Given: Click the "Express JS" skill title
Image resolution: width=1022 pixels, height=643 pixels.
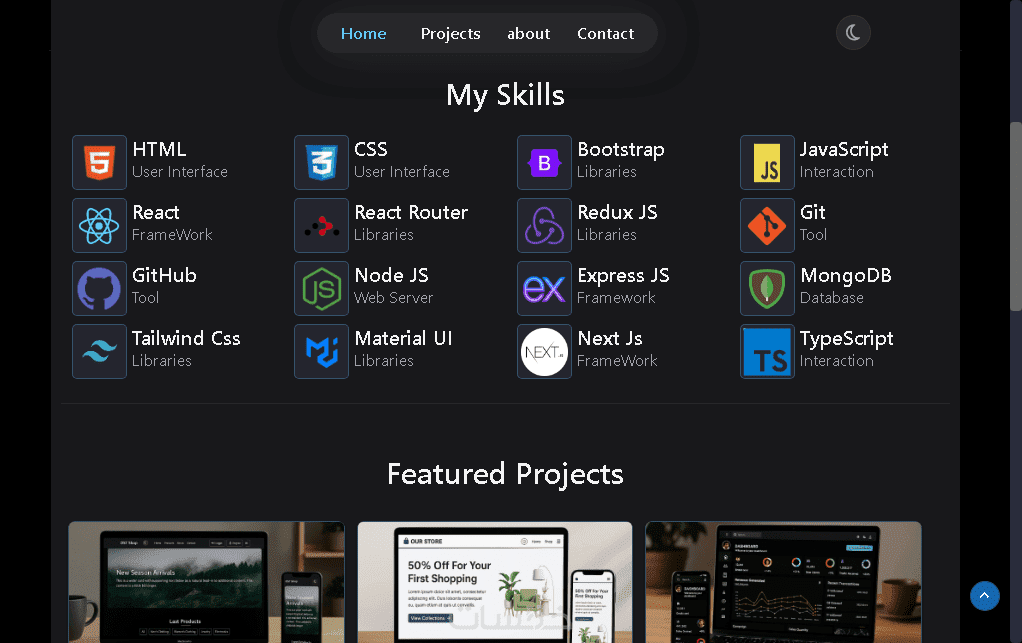Looking at the screenshot, I should point(623,276).
